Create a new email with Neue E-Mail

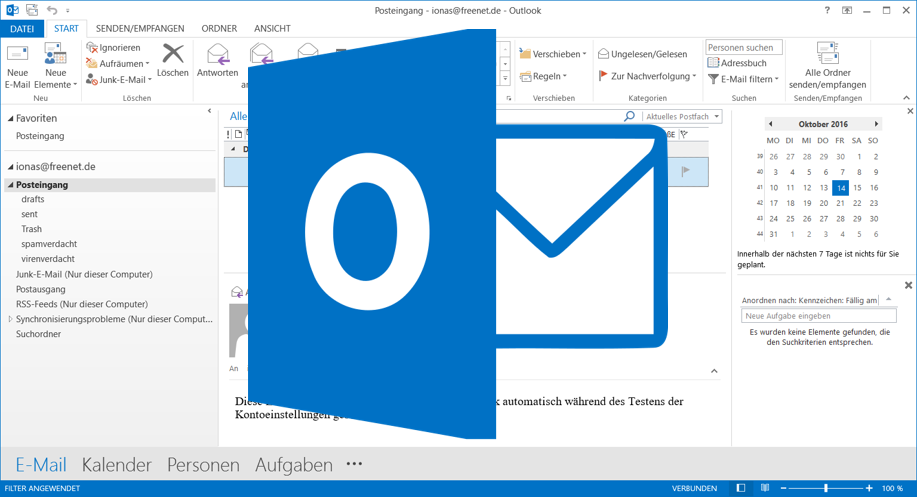pyautogui.click(x=18, y=66)
